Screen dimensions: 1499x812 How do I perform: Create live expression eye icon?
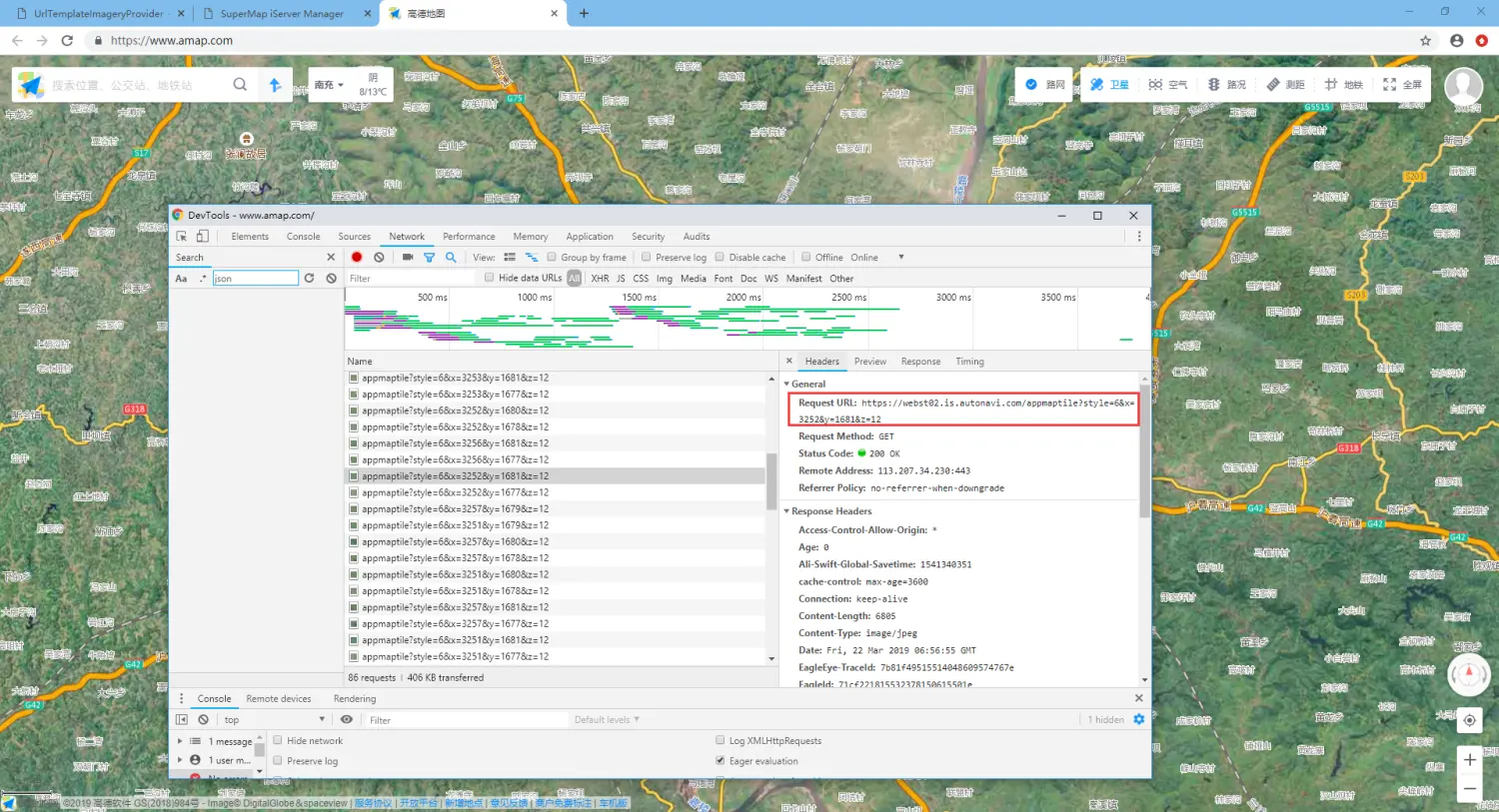pyautogui.click(x=347, y=719)
